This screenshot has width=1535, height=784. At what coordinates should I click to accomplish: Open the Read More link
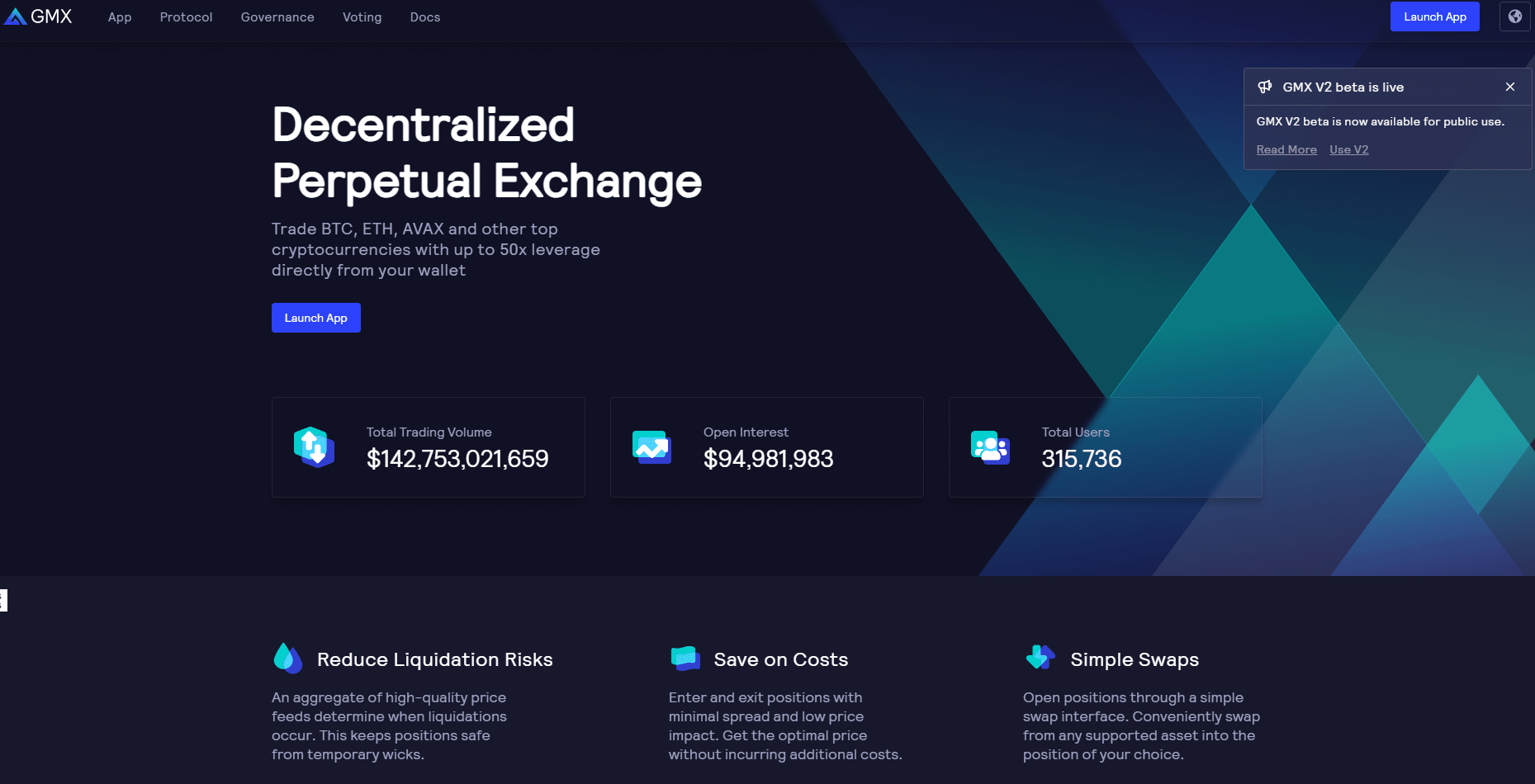(x=1286, y=149)
